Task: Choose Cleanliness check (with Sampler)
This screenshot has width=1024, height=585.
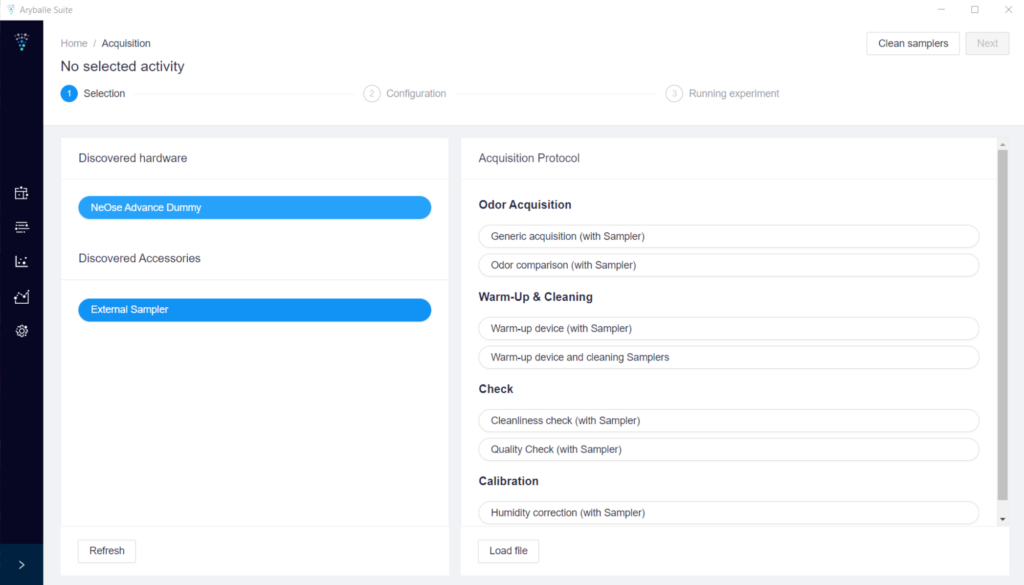Action: [729, 420]
